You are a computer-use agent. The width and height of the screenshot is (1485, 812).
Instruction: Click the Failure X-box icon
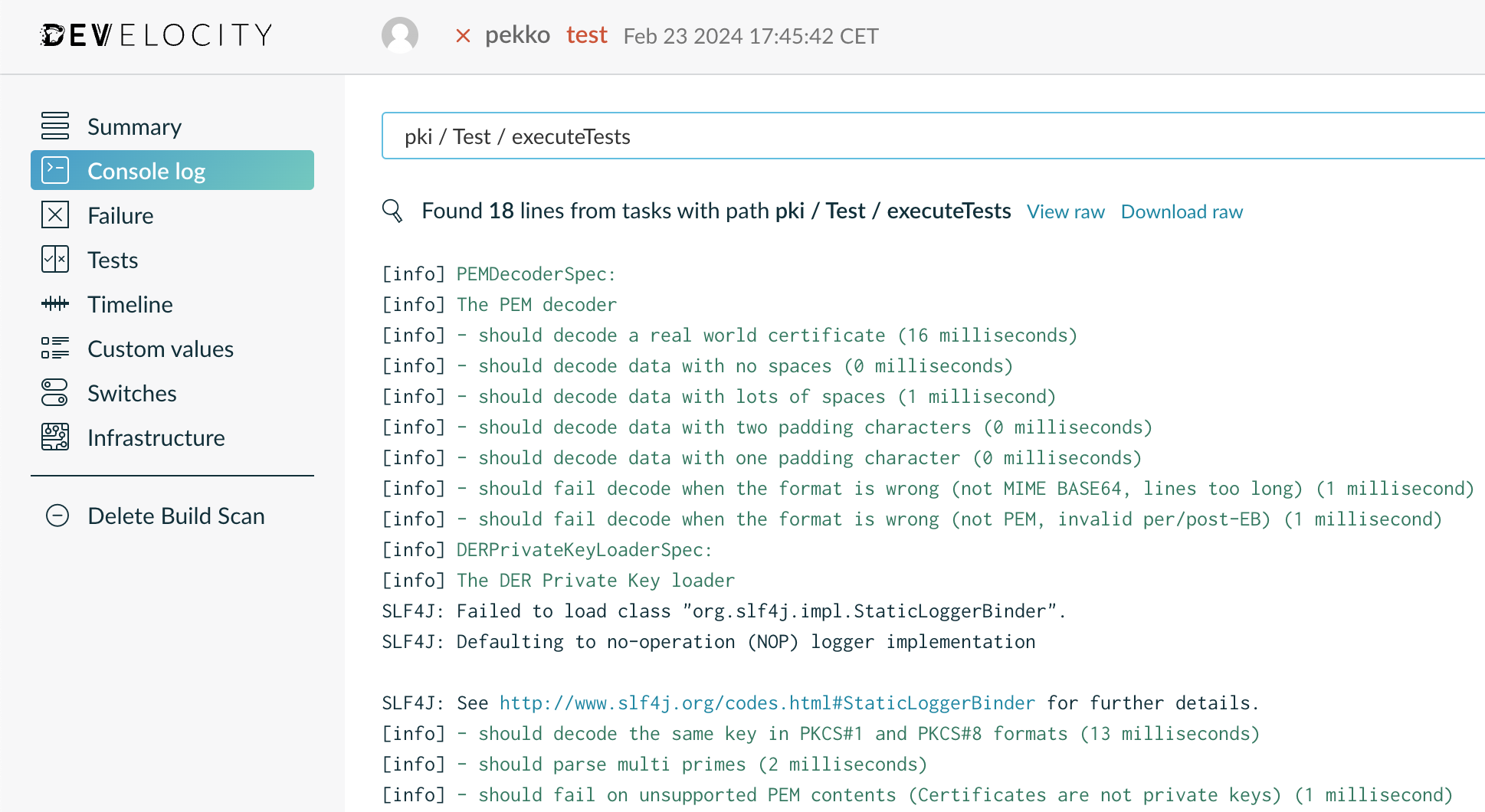click(x=55, y=214)
